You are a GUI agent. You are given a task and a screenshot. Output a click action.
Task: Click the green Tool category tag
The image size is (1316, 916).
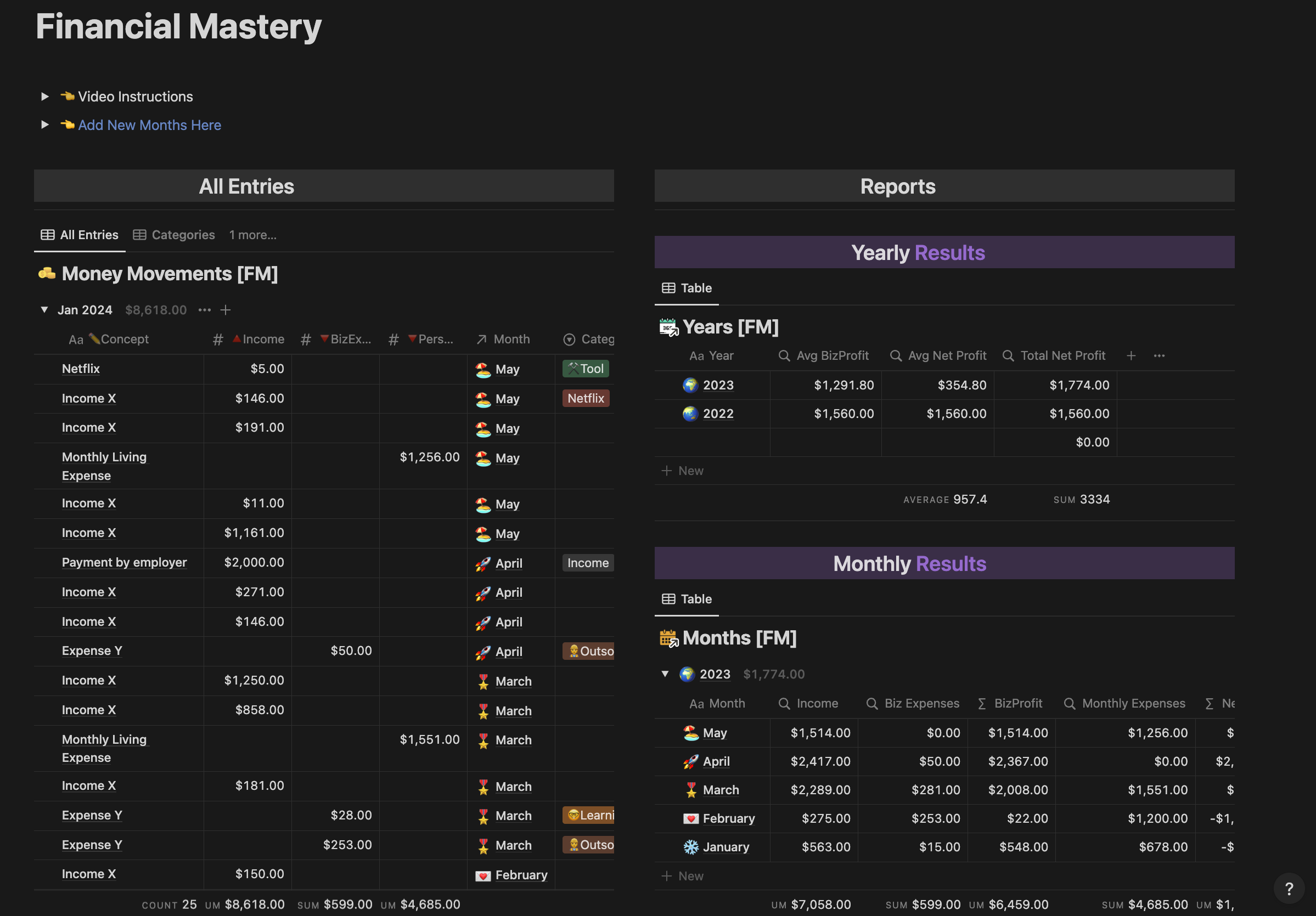pyautogui.click(x=585, y=369)
